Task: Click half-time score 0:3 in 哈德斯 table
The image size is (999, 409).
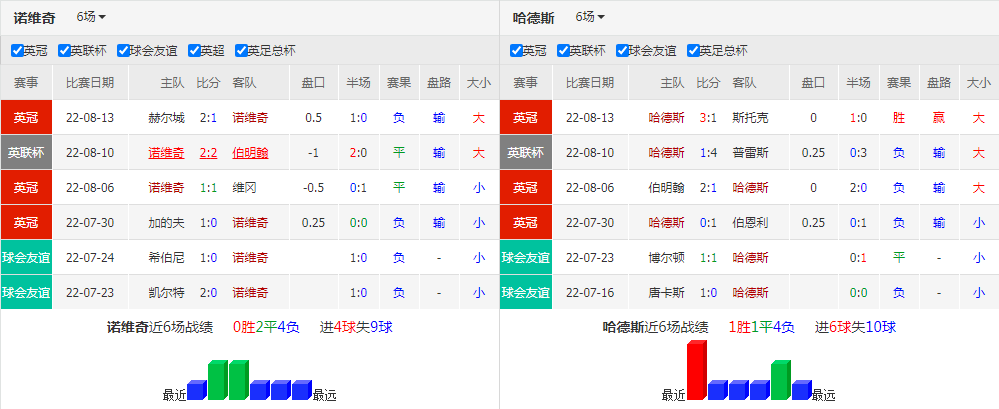Action: (x=858, y=153)
